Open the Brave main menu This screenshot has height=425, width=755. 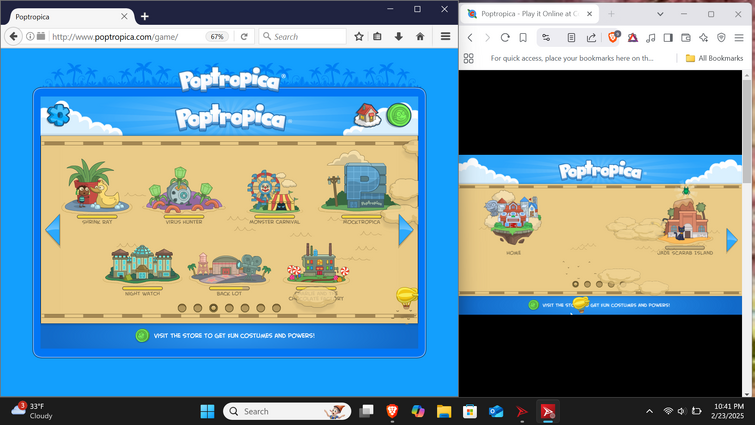(x=739, y=38)
